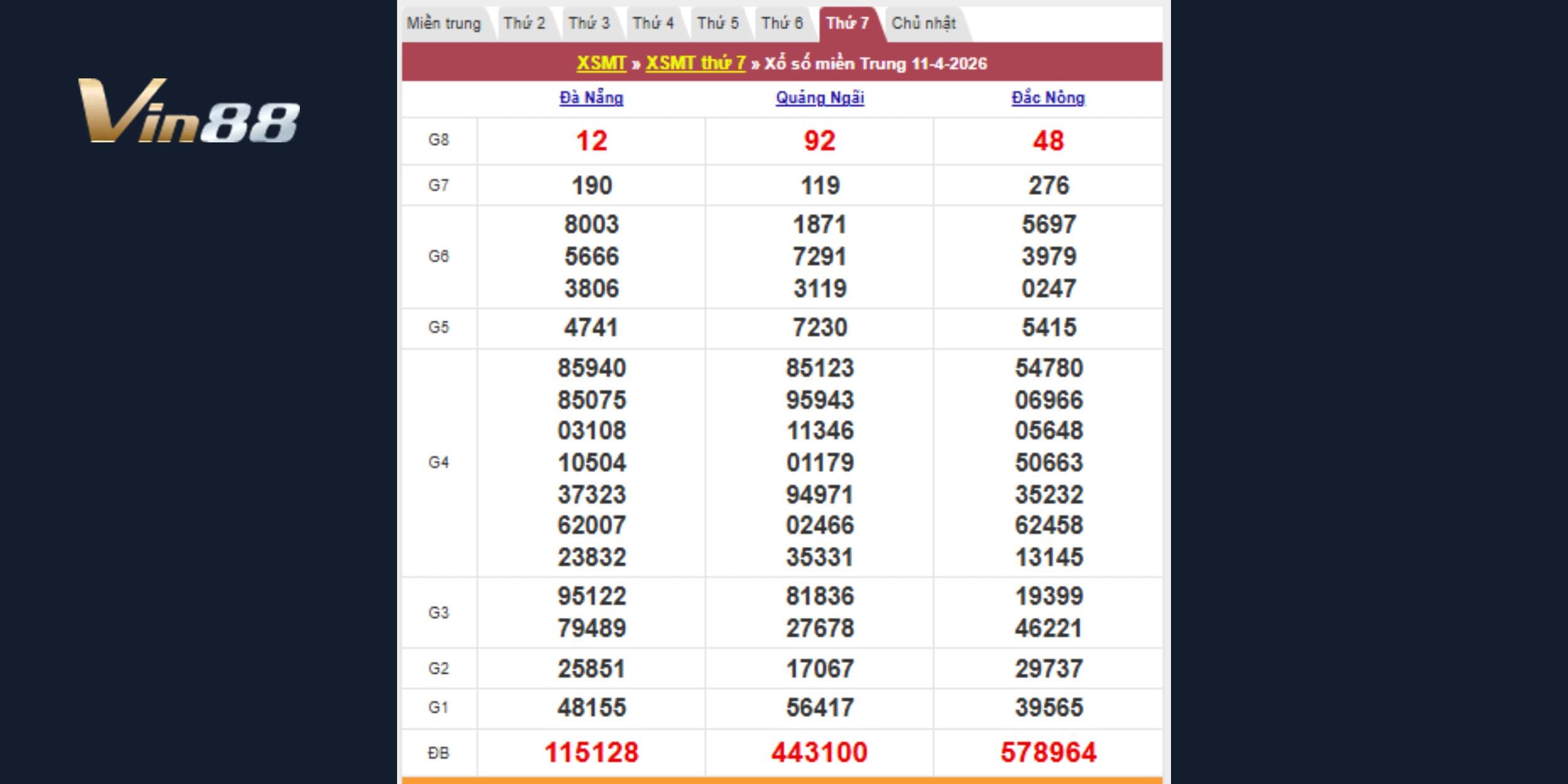
Task: Switch to Thứ 4 results tab
Action: [x=653, y=24]
